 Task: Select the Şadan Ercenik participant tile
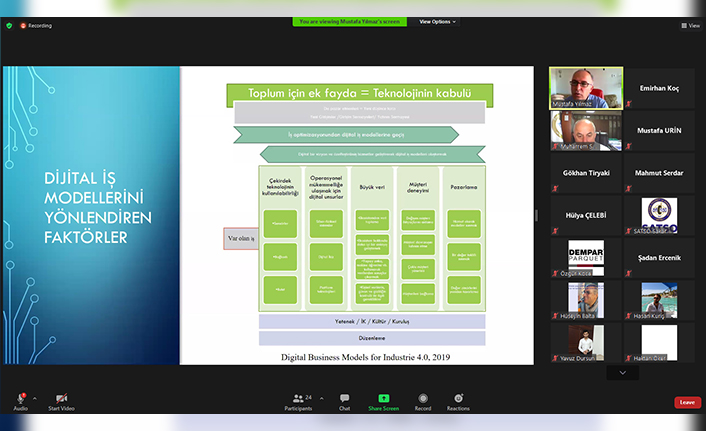point(659,258)
